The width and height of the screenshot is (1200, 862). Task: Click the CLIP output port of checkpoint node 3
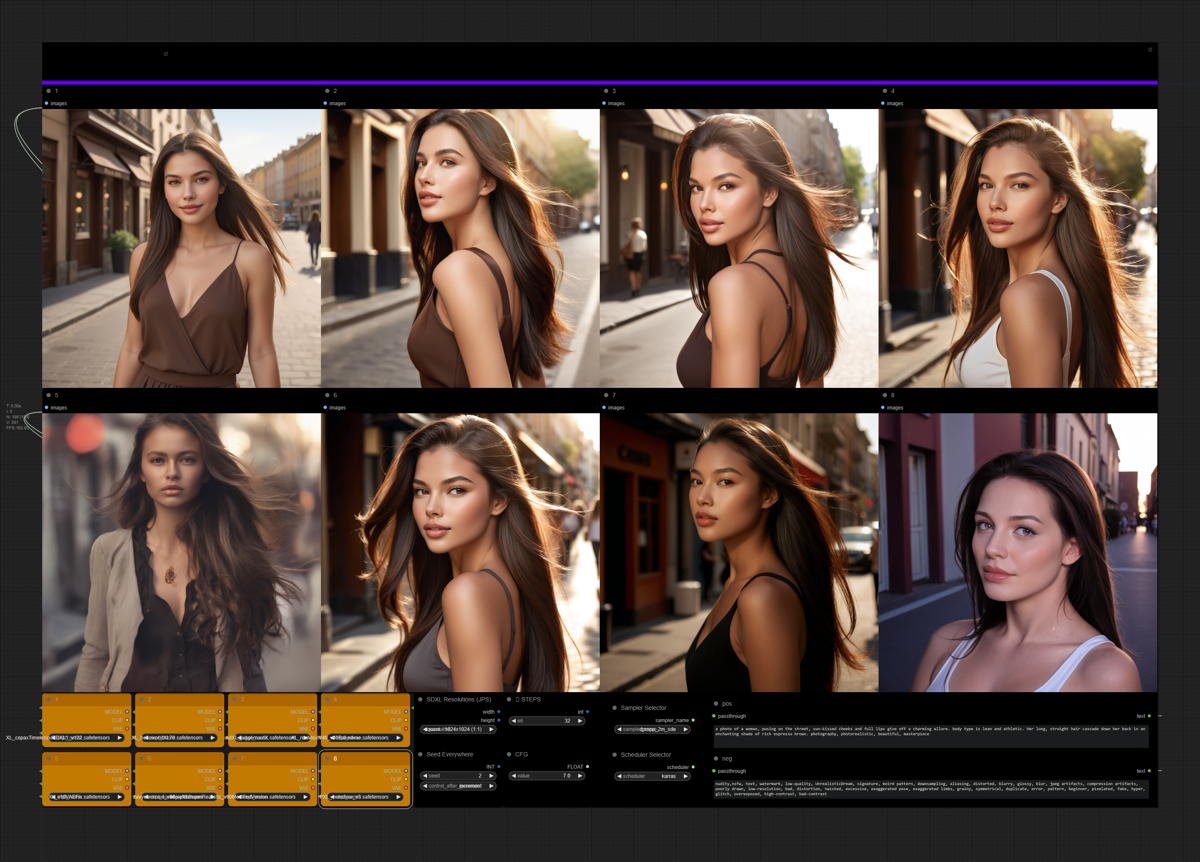click(313, 720)
